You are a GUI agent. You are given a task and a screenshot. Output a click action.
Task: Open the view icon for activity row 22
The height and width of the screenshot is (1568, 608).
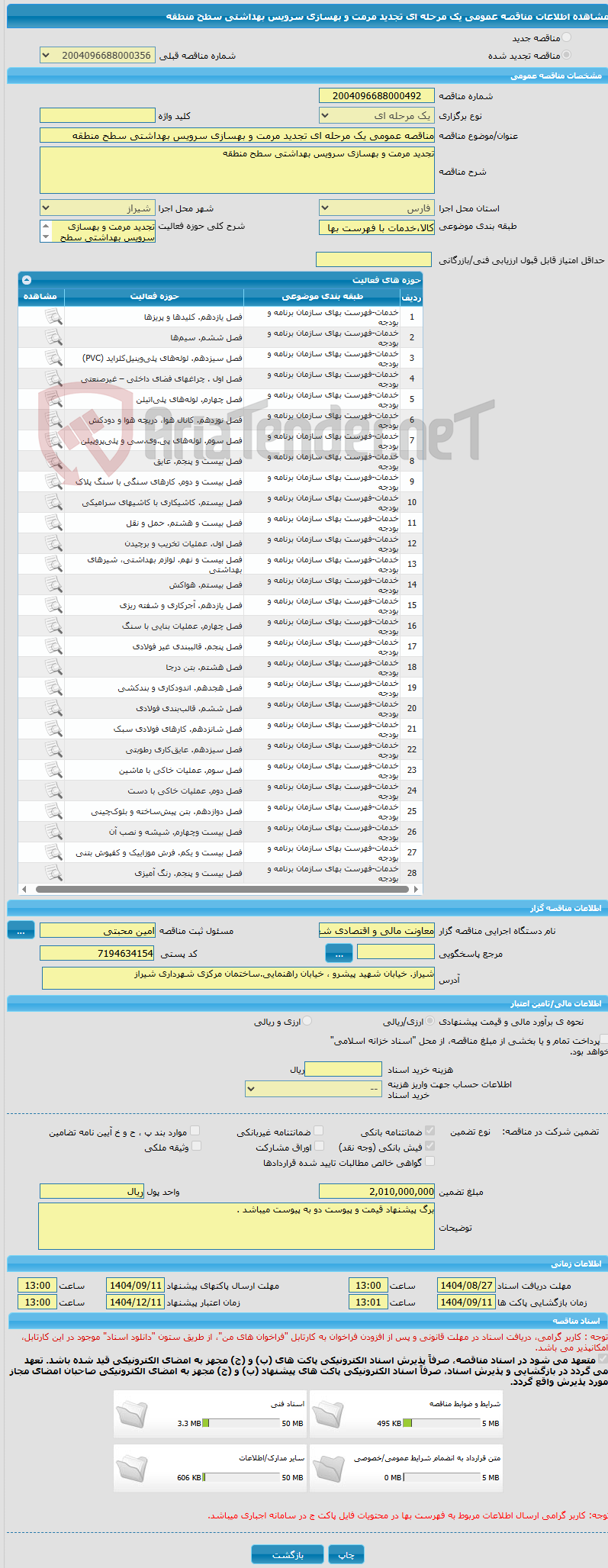[53, 749]
